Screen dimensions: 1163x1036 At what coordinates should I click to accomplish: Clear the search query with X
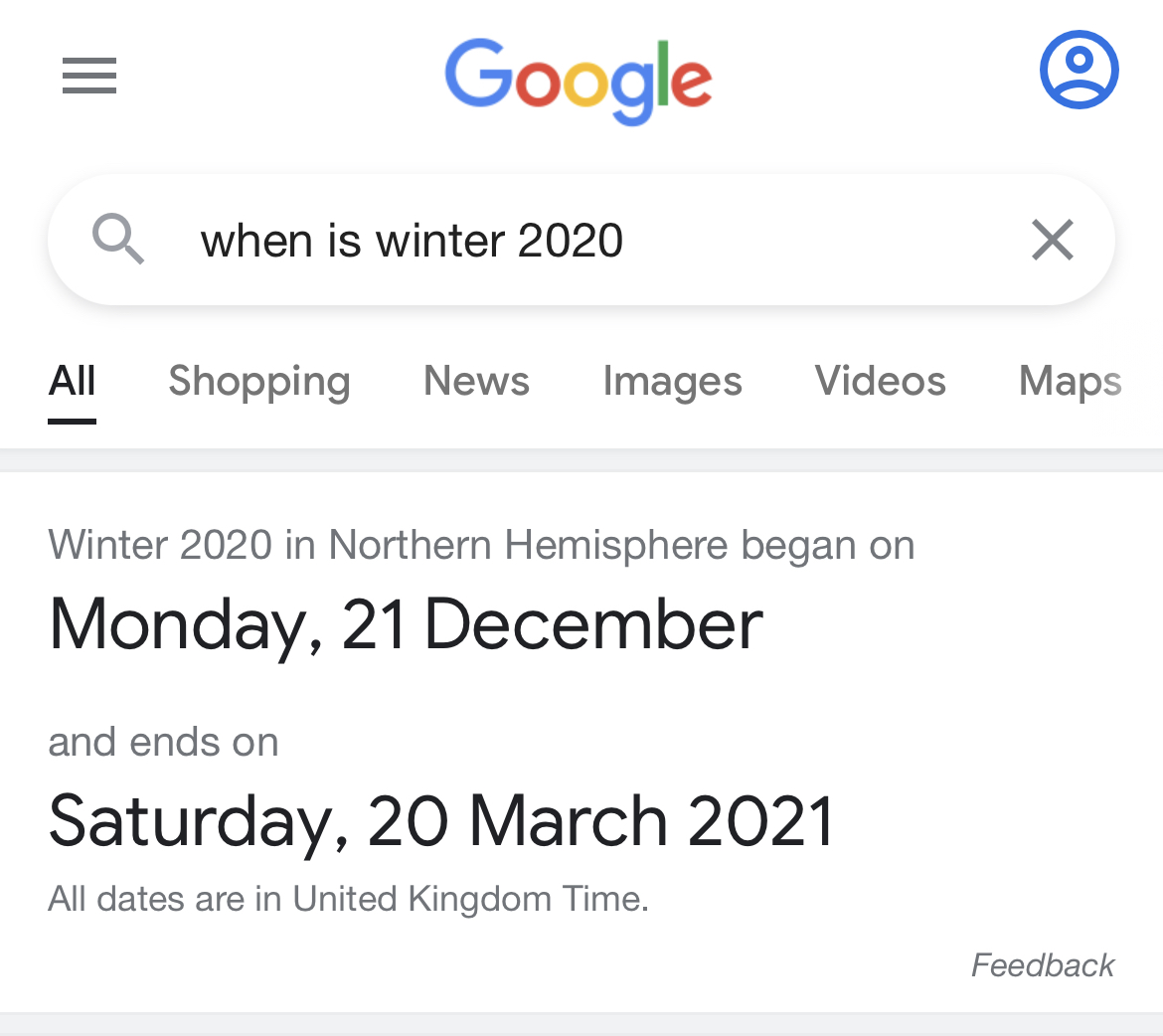click(1053, 240)
